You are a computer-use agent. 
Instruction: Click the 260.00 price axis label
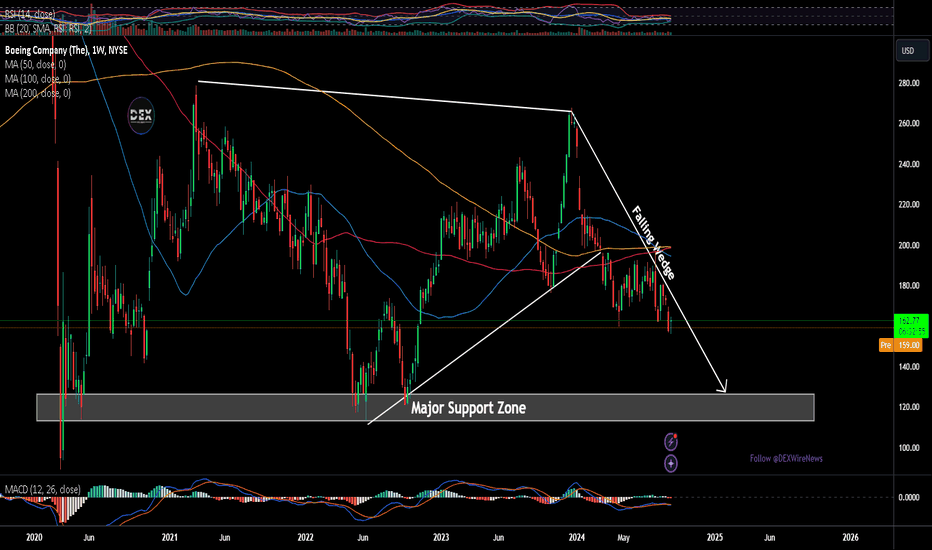[x=909, y=124]
